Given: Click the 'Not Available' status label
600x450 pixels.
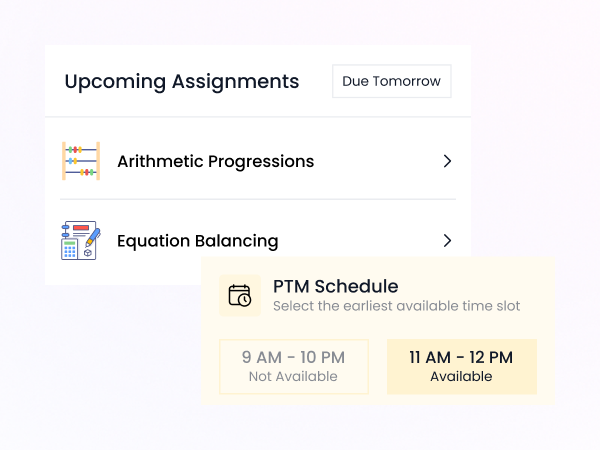Looking at the screenshot, I should (x=293, y=377).
